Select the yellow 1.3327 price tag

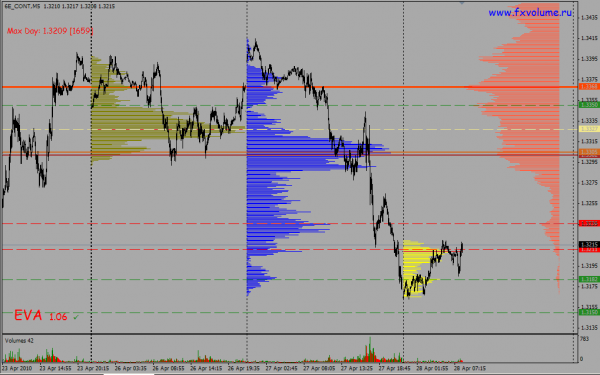(589, 129)
